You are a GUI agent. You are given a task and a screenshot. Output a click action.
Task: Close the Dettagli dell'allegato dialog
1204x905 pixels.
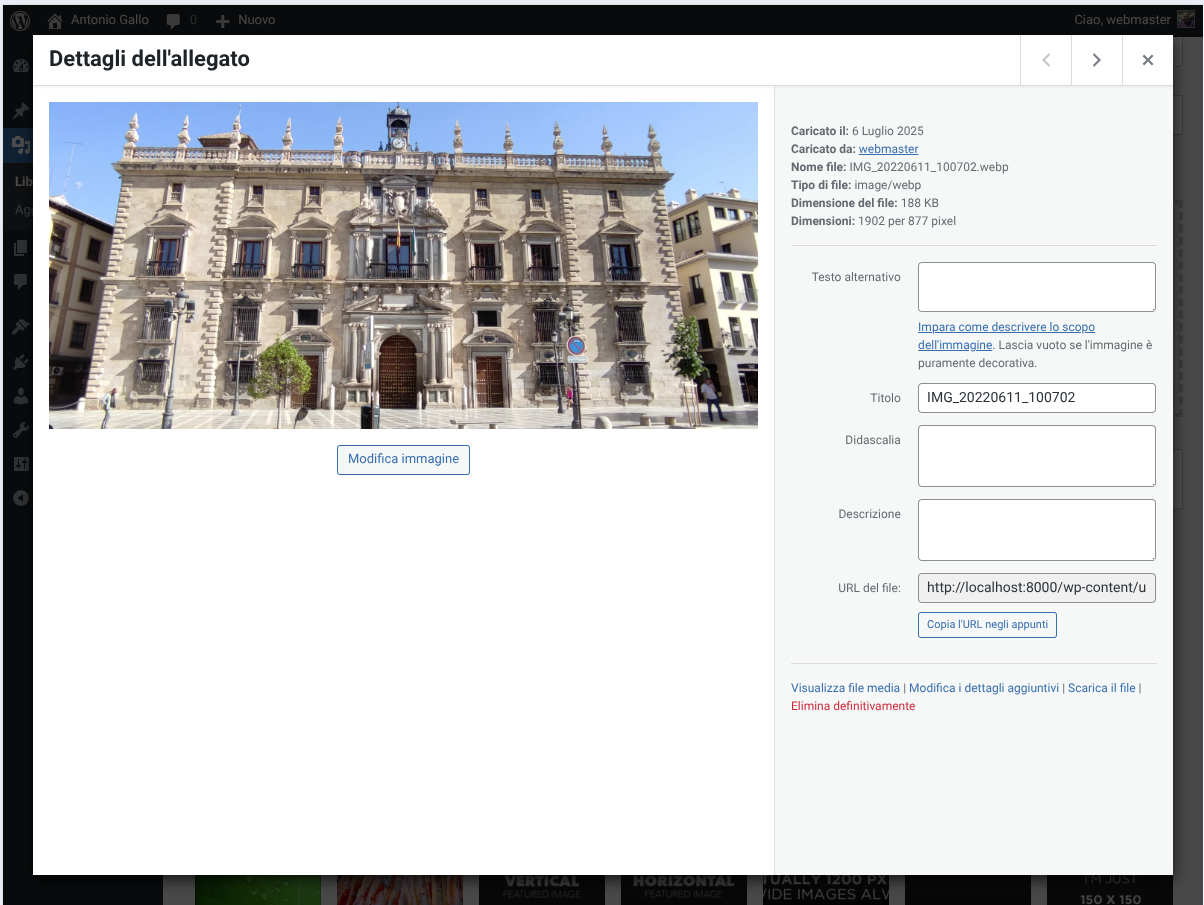[x=1147, y=60]
